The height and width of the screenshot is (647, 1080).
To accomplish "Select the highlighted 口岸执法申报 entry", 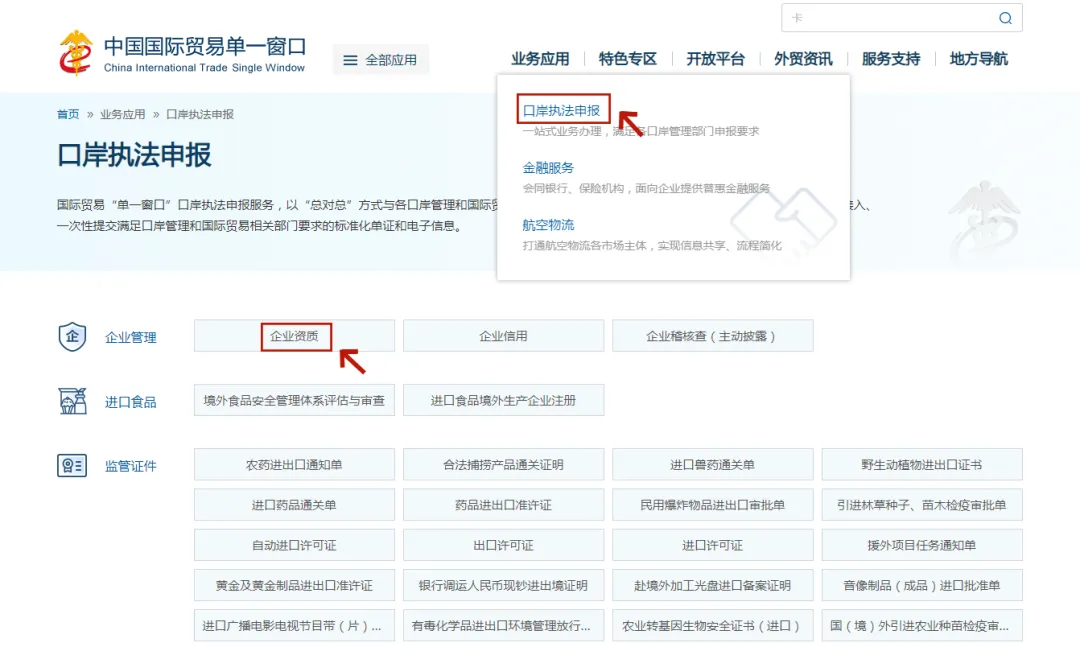I will click(563, 110).
